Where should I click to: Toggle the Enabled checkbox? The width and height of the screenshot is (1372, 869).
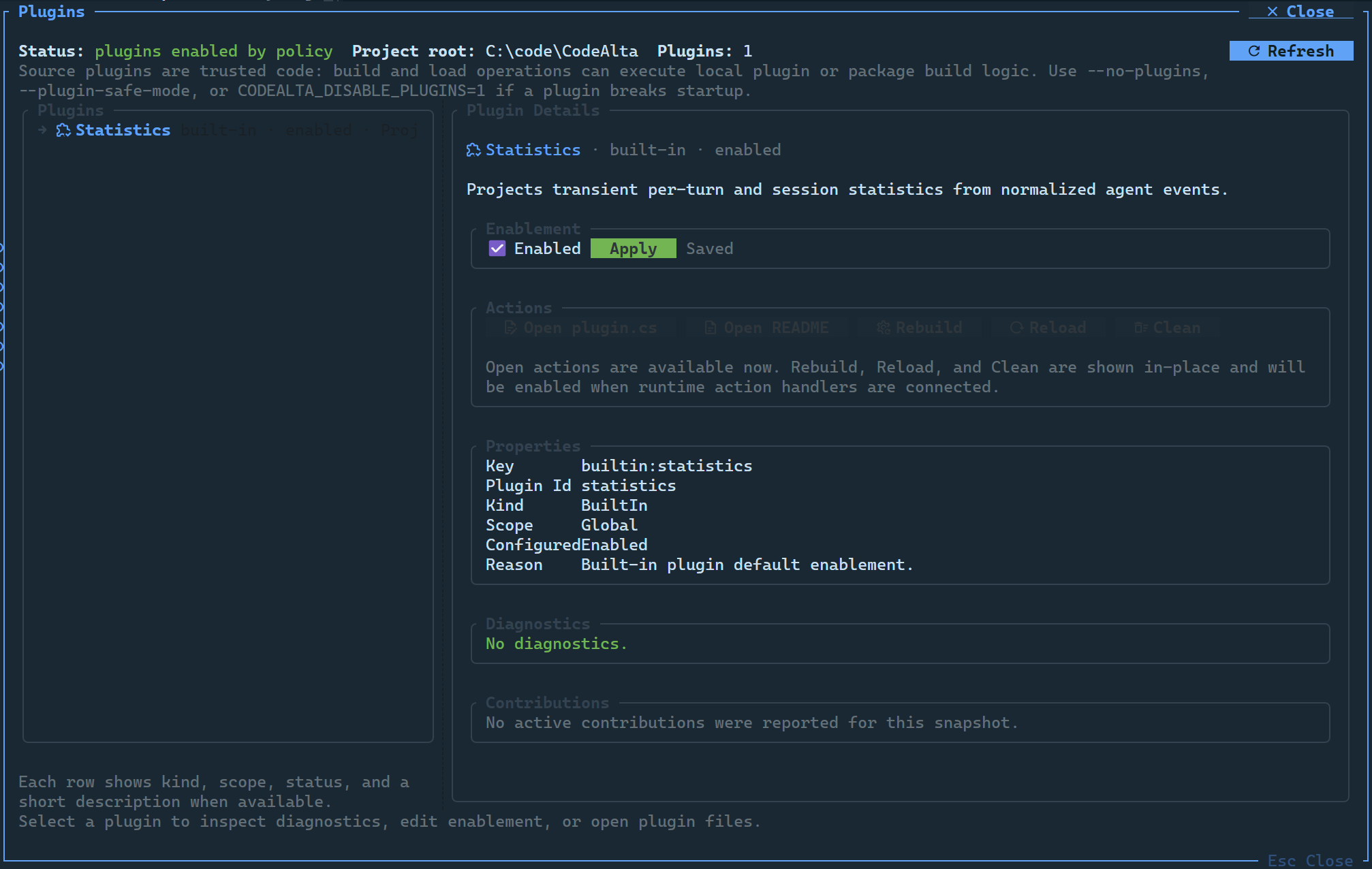tap(497, 249)
